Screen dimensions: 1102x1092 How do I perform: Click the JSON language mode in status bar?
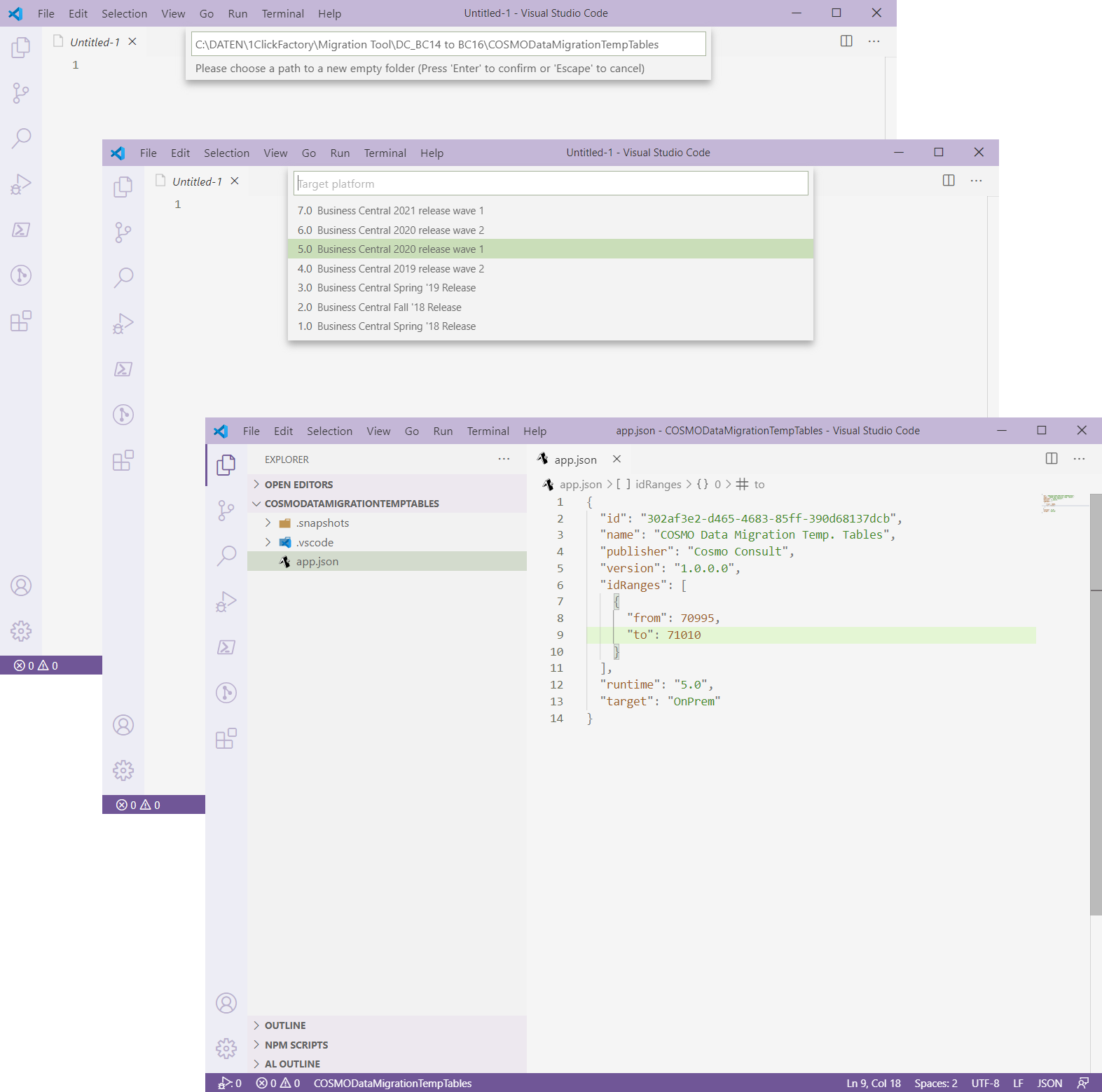tap(1049, 1083)
